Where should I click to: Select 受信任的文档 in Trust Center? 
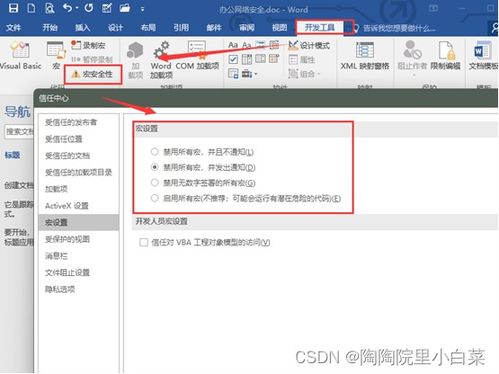click(x=79, y=156)
